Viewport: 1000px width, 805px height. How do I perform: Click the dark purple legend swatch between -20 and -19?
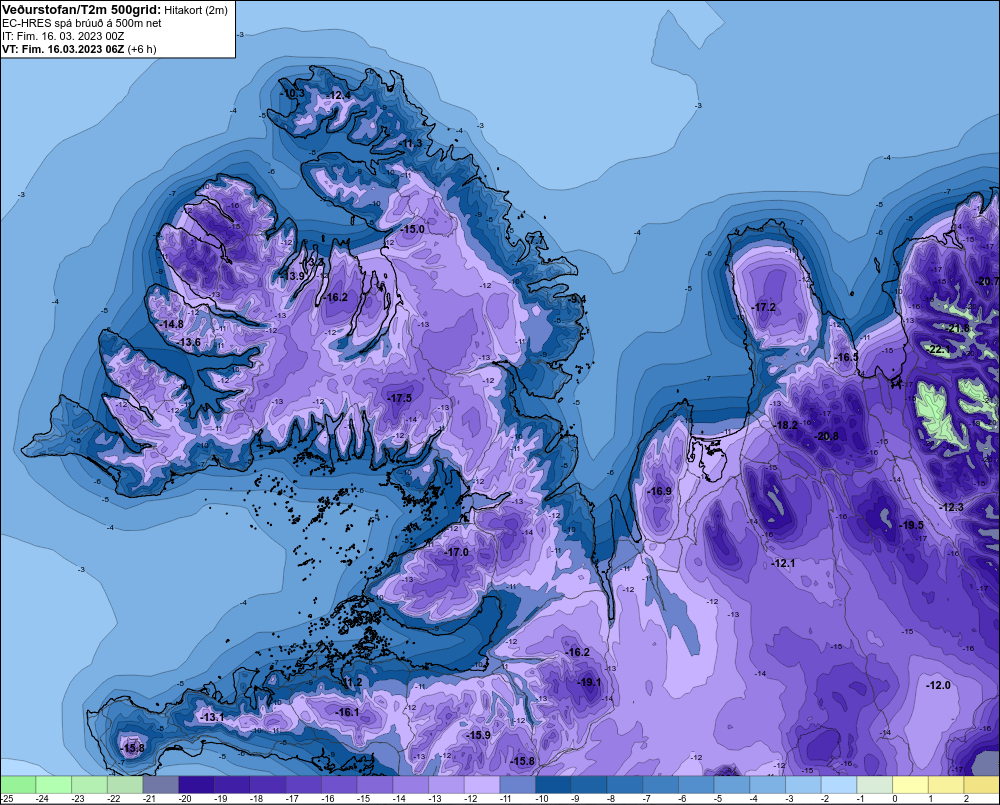click(x=196, y=784)
